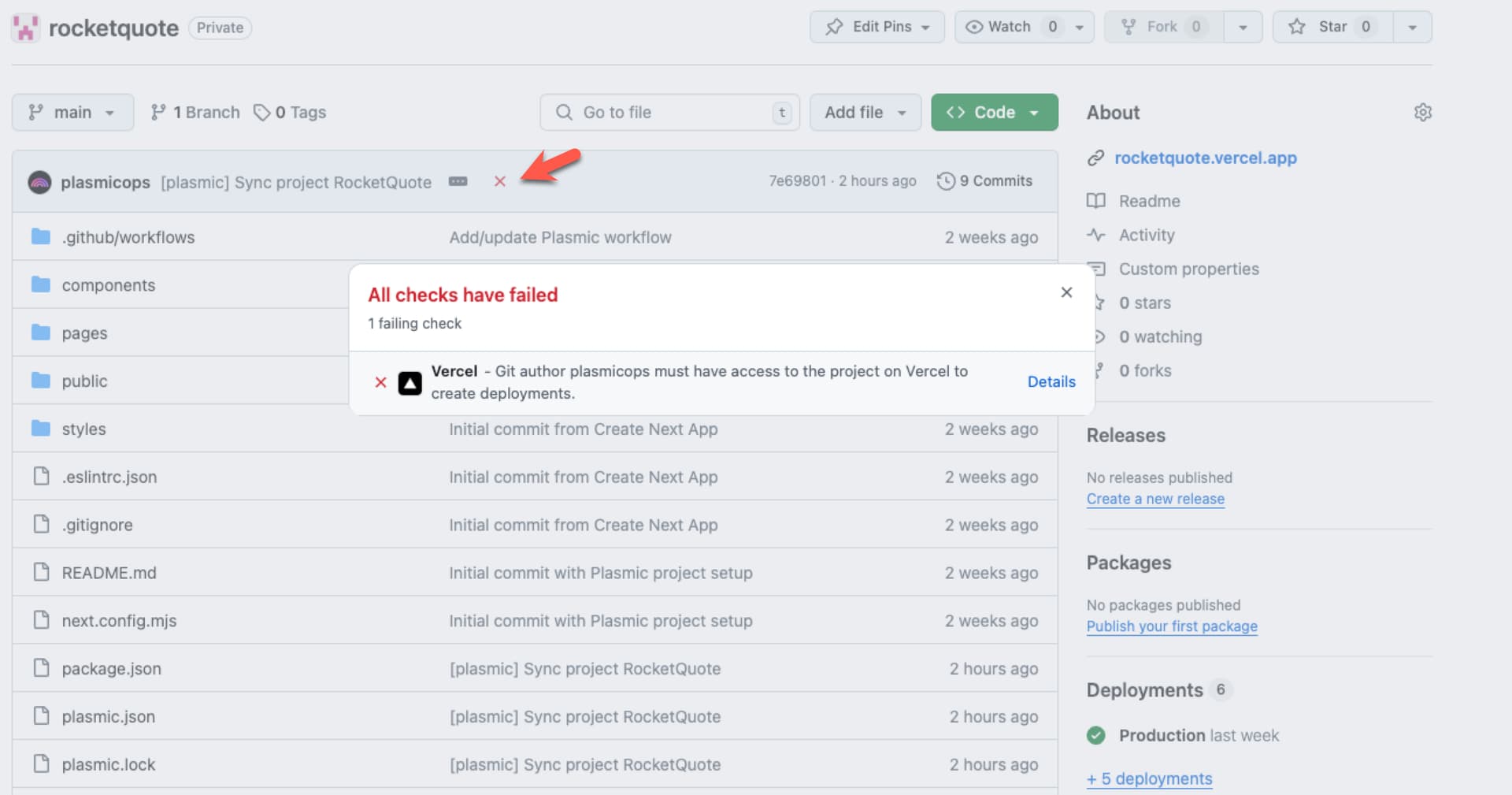Open the green Code dropdown
This screenshot has width=1512, height=795.
point(994,113)
